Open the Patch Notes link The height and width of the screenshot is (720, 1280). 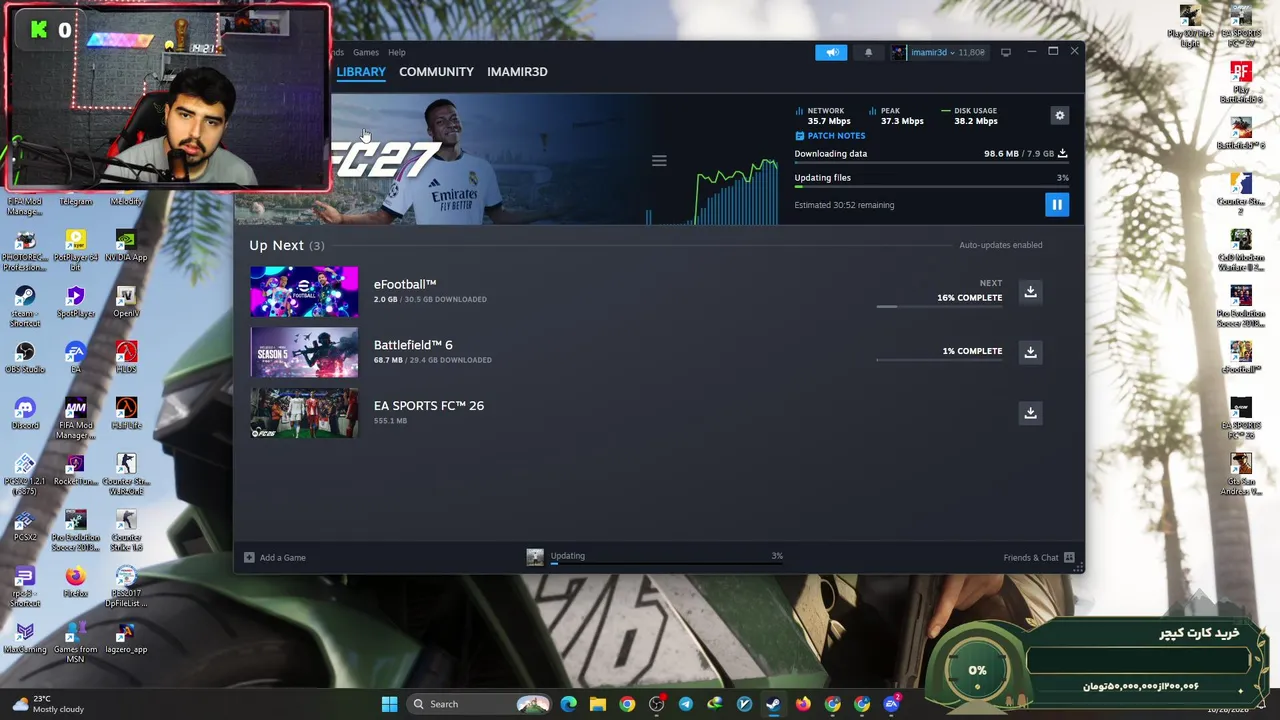[x=830, y=136]
